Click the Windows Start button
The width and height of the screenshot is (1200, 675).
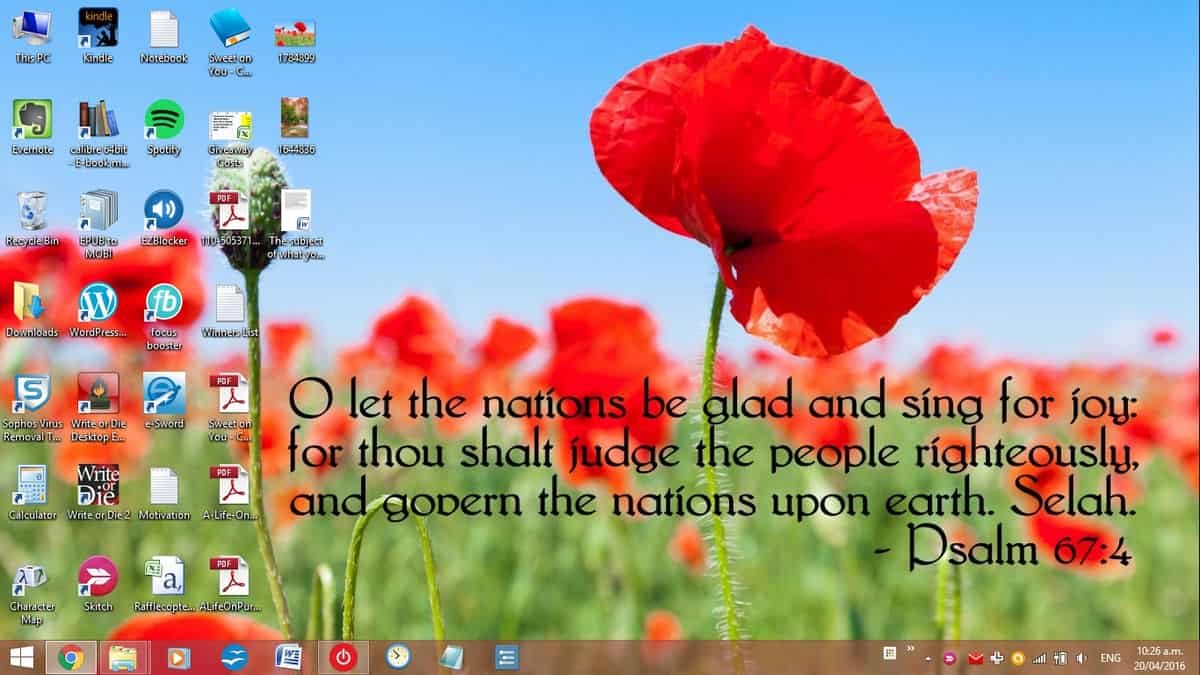(x=21, y=657)
